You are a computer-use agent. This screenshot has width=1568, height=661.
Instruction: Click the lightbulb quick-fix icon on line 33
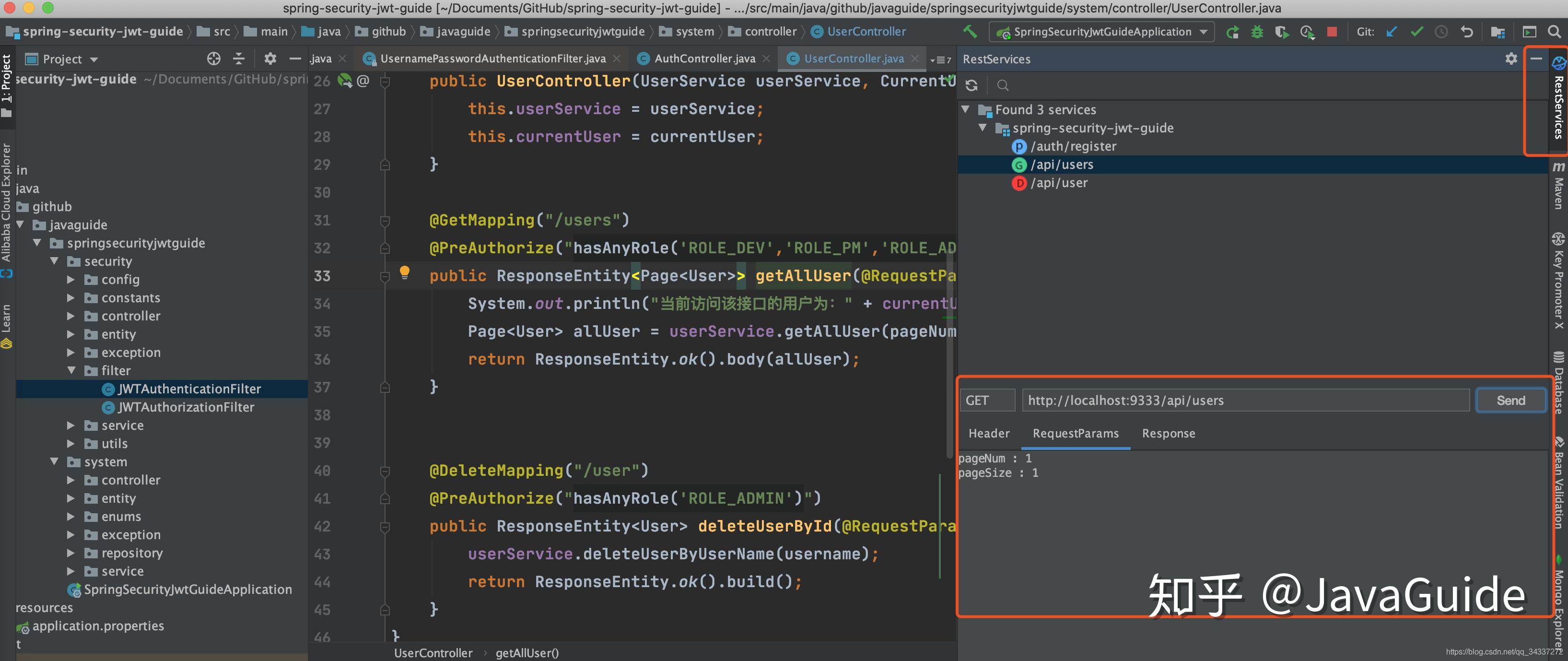[x=405, y=272]
